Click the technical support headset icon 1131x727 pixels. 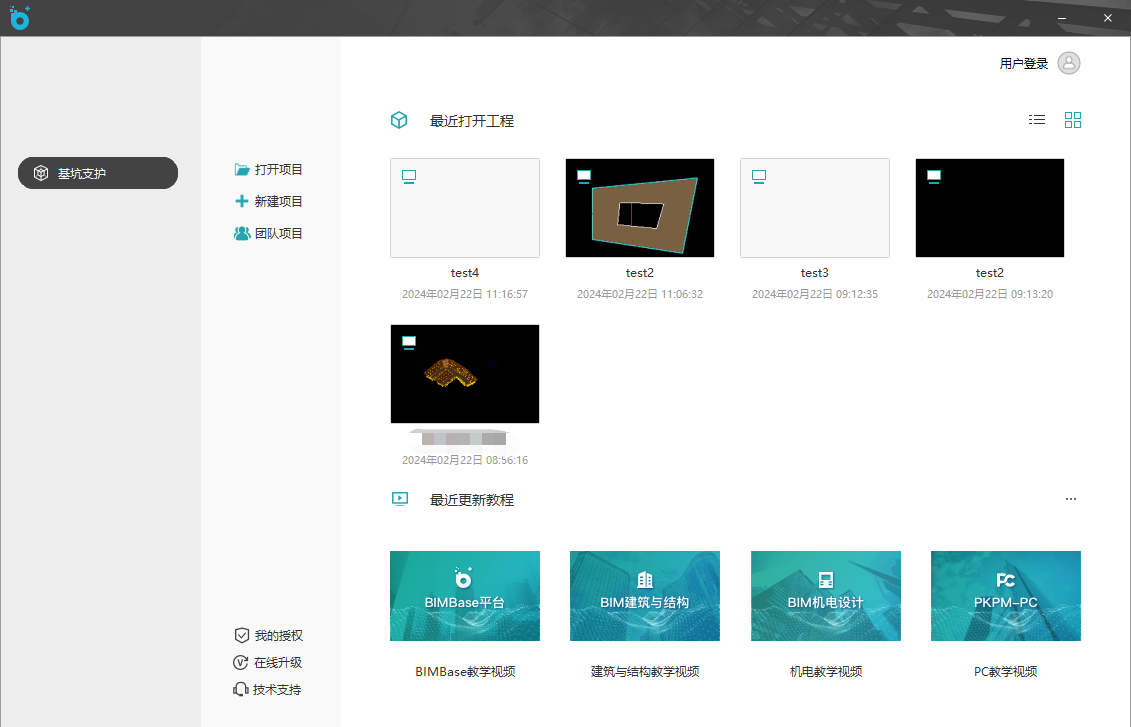pos(241,690)
